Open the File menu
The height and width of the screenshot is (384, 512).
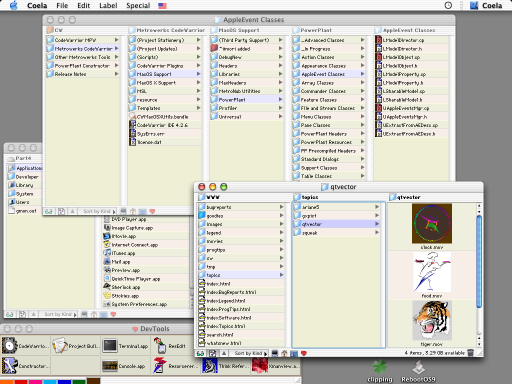[62, 6]
